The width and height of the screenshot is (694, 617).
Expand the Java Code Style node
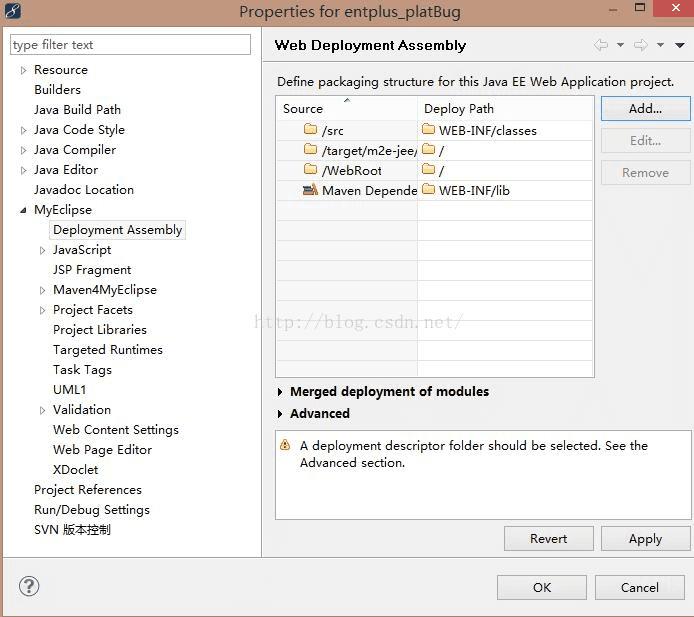click(x=24, y=130)
